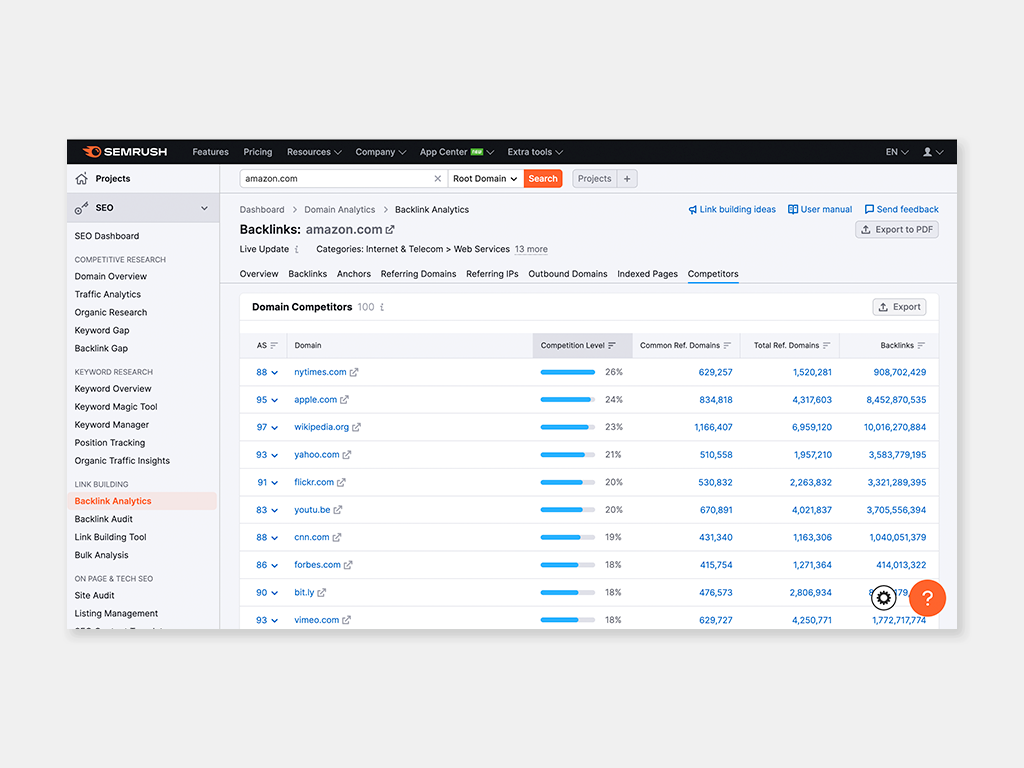Select the home icon next to Projects sidebar

(x=81, y=178)
